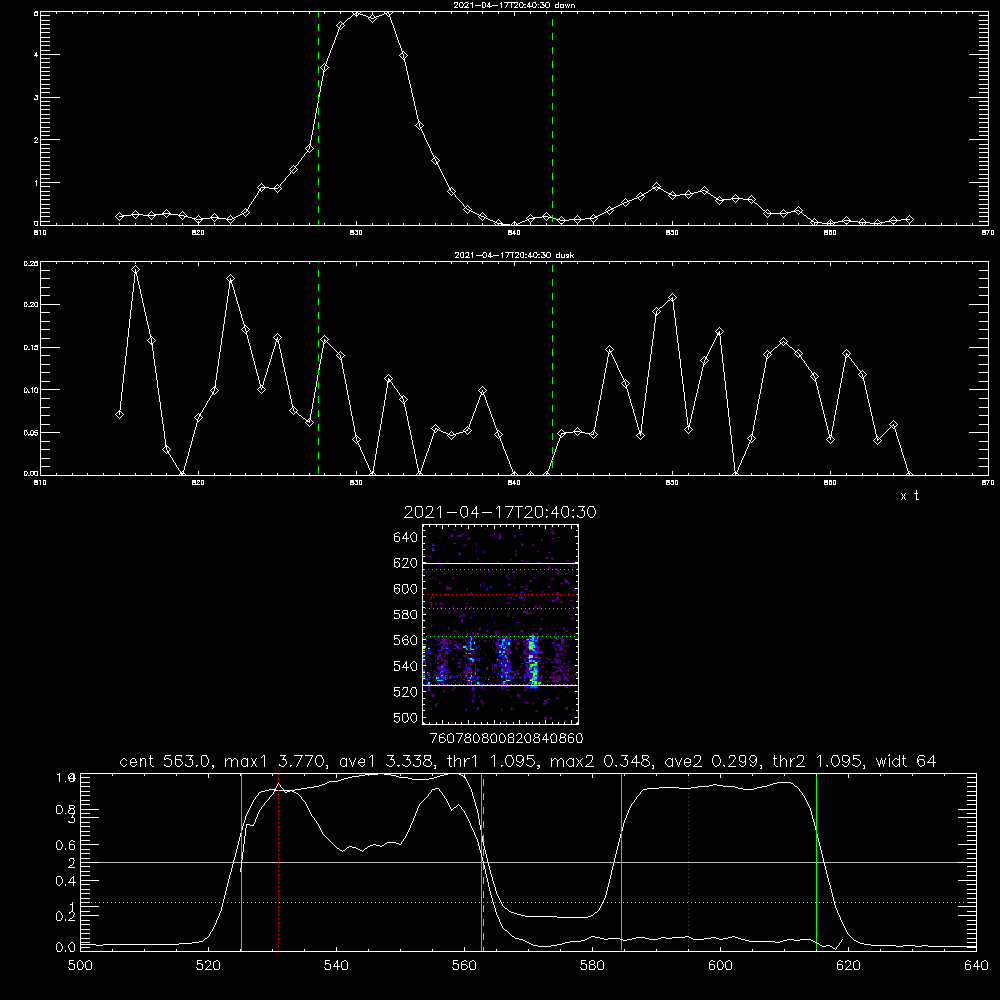Viewport: 1000px width, 1000px height.
Task: Click the rightmost green vertical line in bottom plot
Action: pos(816,862)
